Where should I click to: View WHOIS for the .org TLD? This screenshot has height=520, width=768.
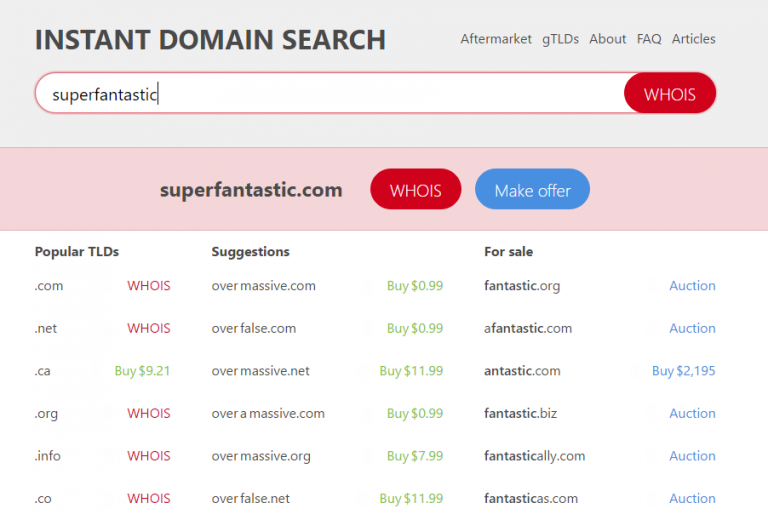tap(148, 413)
